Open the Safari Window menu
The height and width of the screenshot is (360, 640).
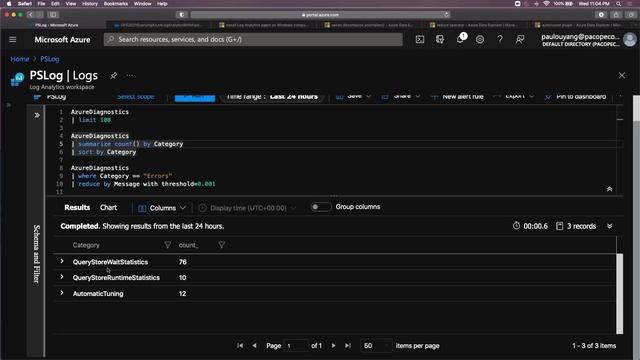click(x=142, y=4)
